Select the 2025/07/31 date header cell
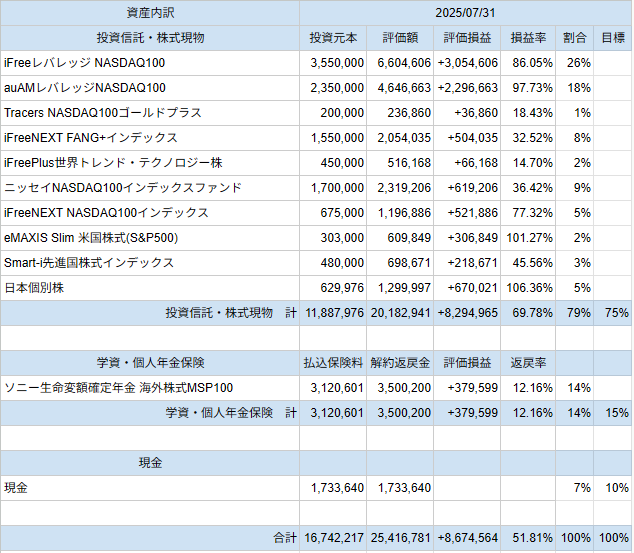 tap(465, 13)
